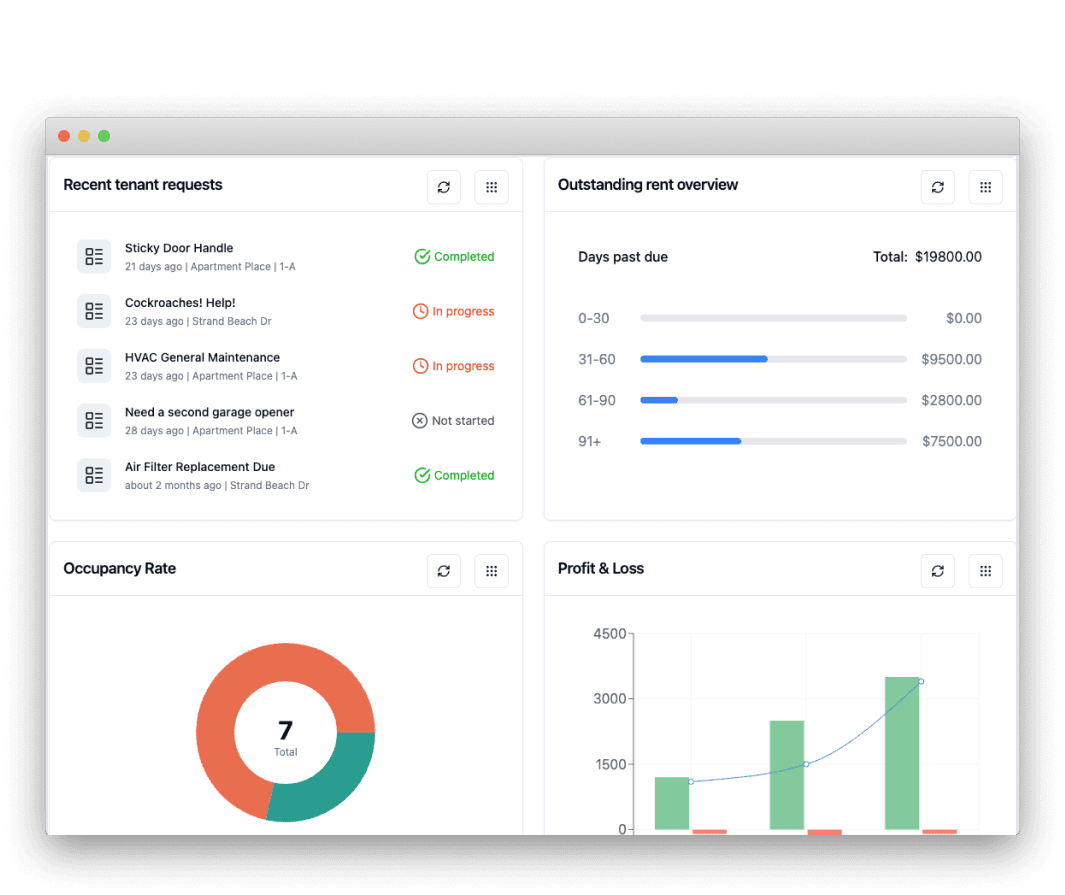Viewport: 1065px width, 895px height.
Task: Click the Air Filter Replacement list icon
Action: (94, 475)
